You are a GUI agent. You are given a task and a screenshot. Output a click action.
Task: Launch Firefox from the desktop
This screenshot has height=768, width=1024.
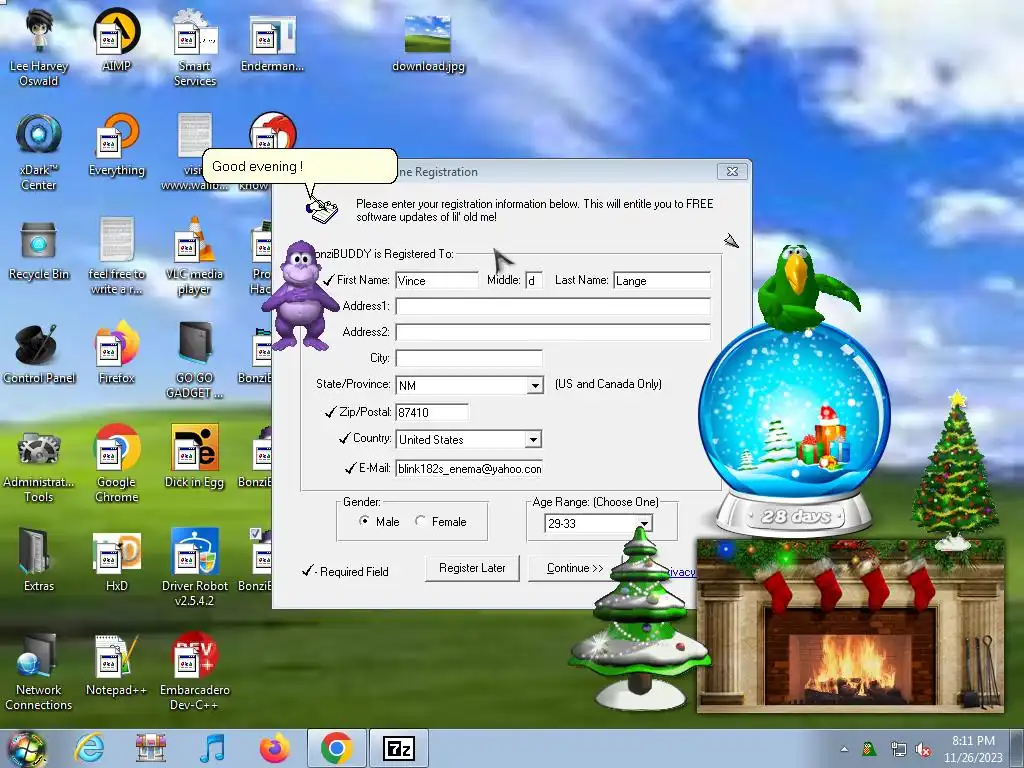click(116, 353)
